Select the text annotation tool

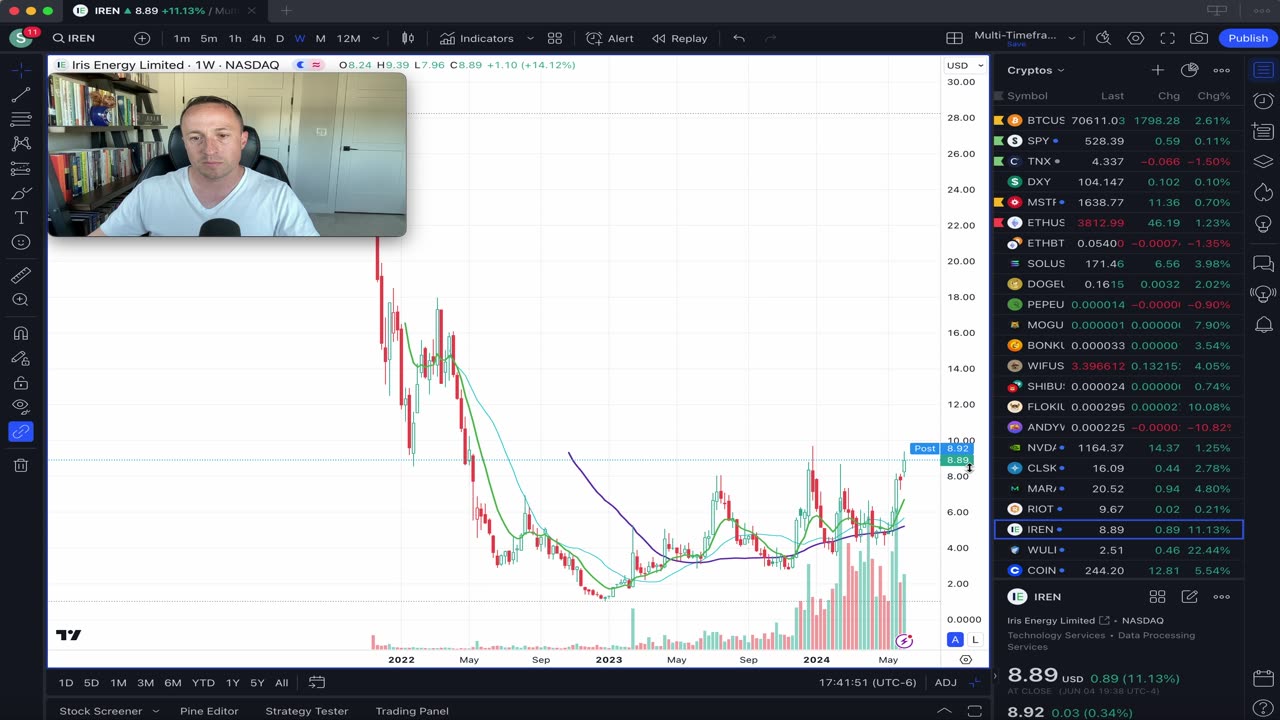click(20, 218)
